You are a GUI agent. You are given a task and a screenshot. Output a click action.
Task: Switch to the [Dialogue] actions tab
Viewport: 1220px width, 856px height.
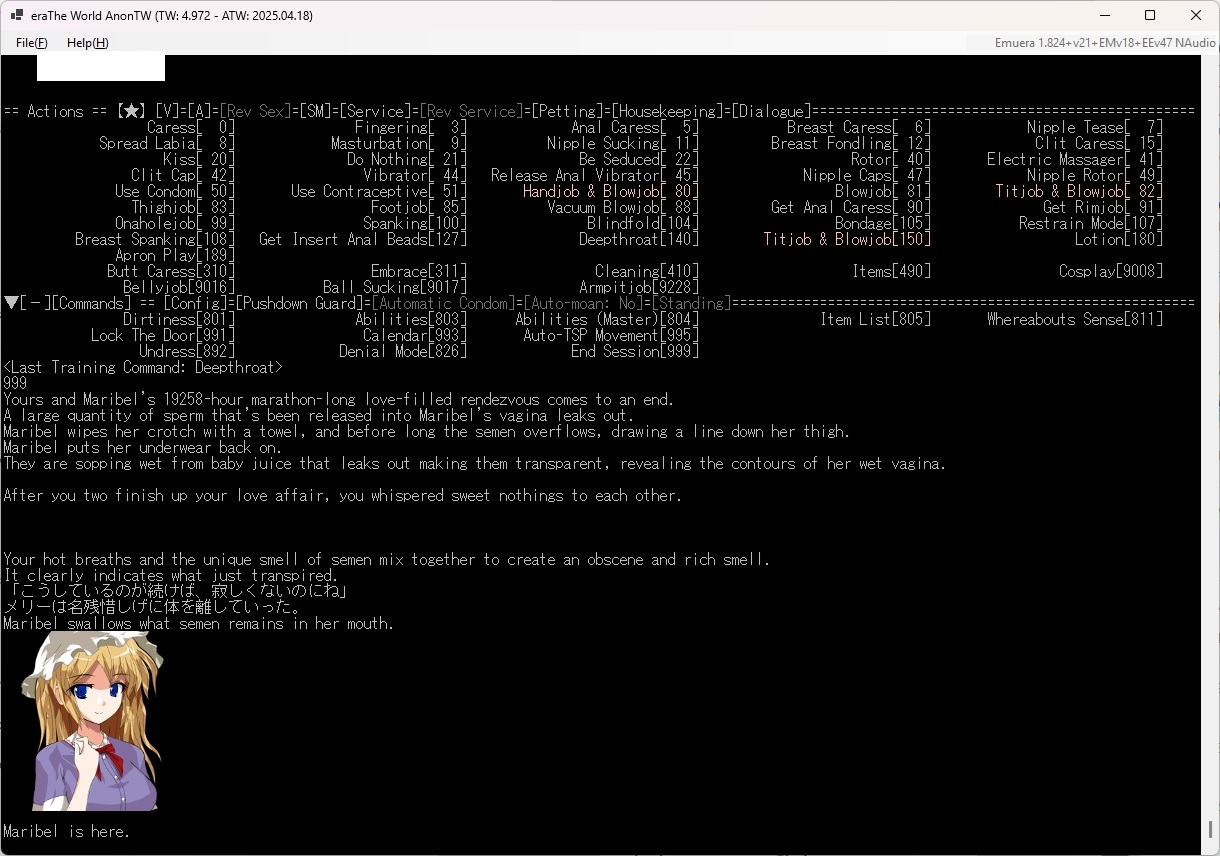pos(771,111)
